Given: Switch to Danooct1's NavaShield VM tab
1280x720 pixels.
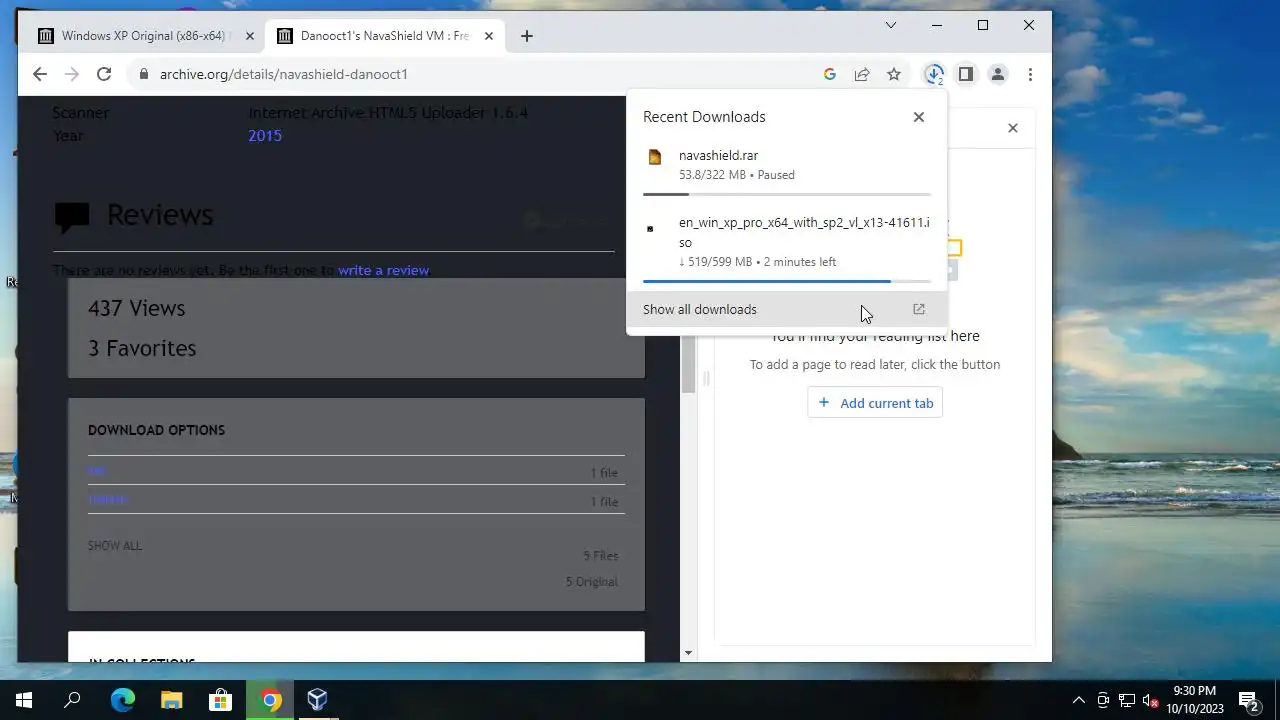Looking at the screenshot, I should click(385, 36).
